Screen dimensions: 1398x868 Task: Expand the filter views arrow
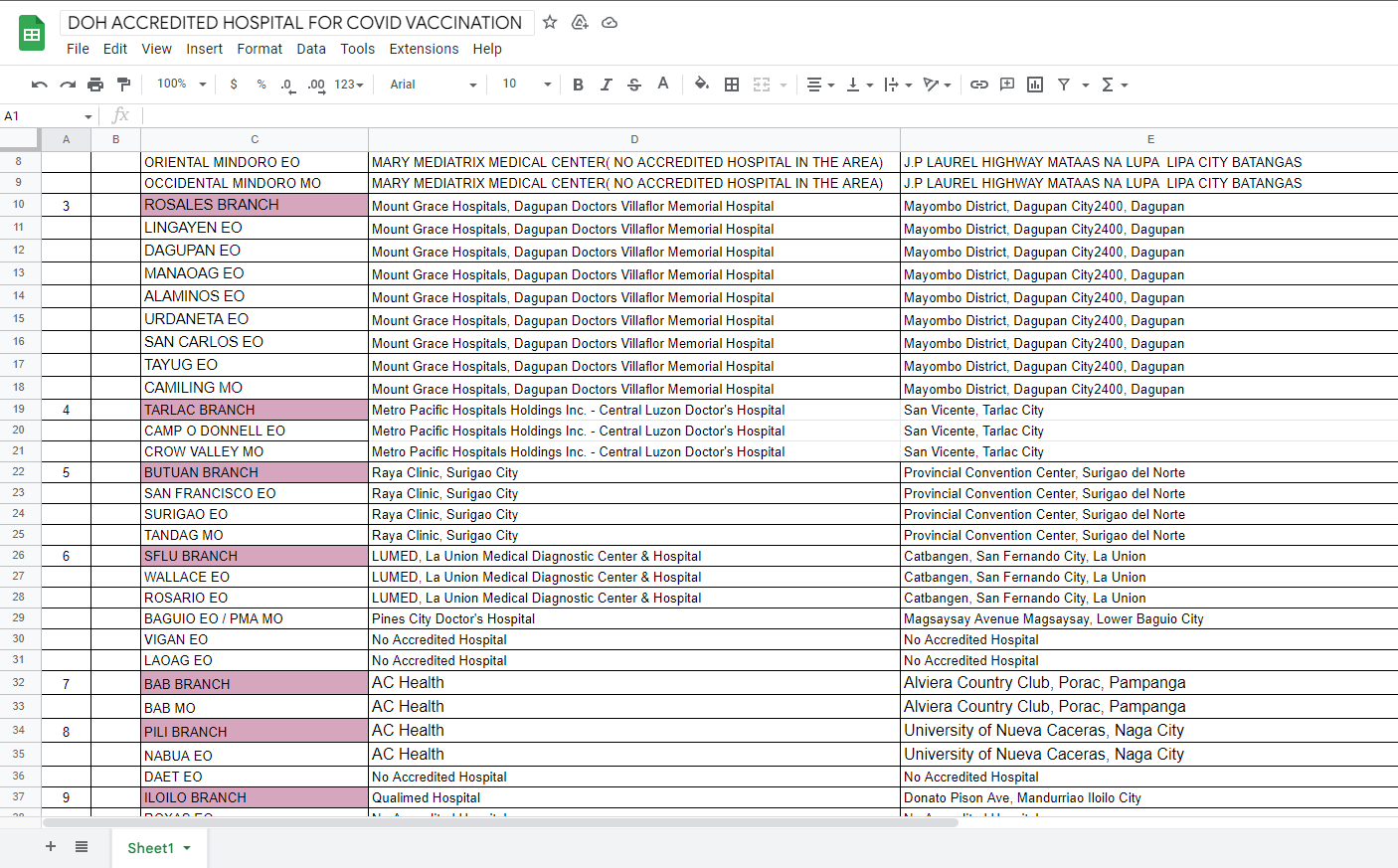1086,86
